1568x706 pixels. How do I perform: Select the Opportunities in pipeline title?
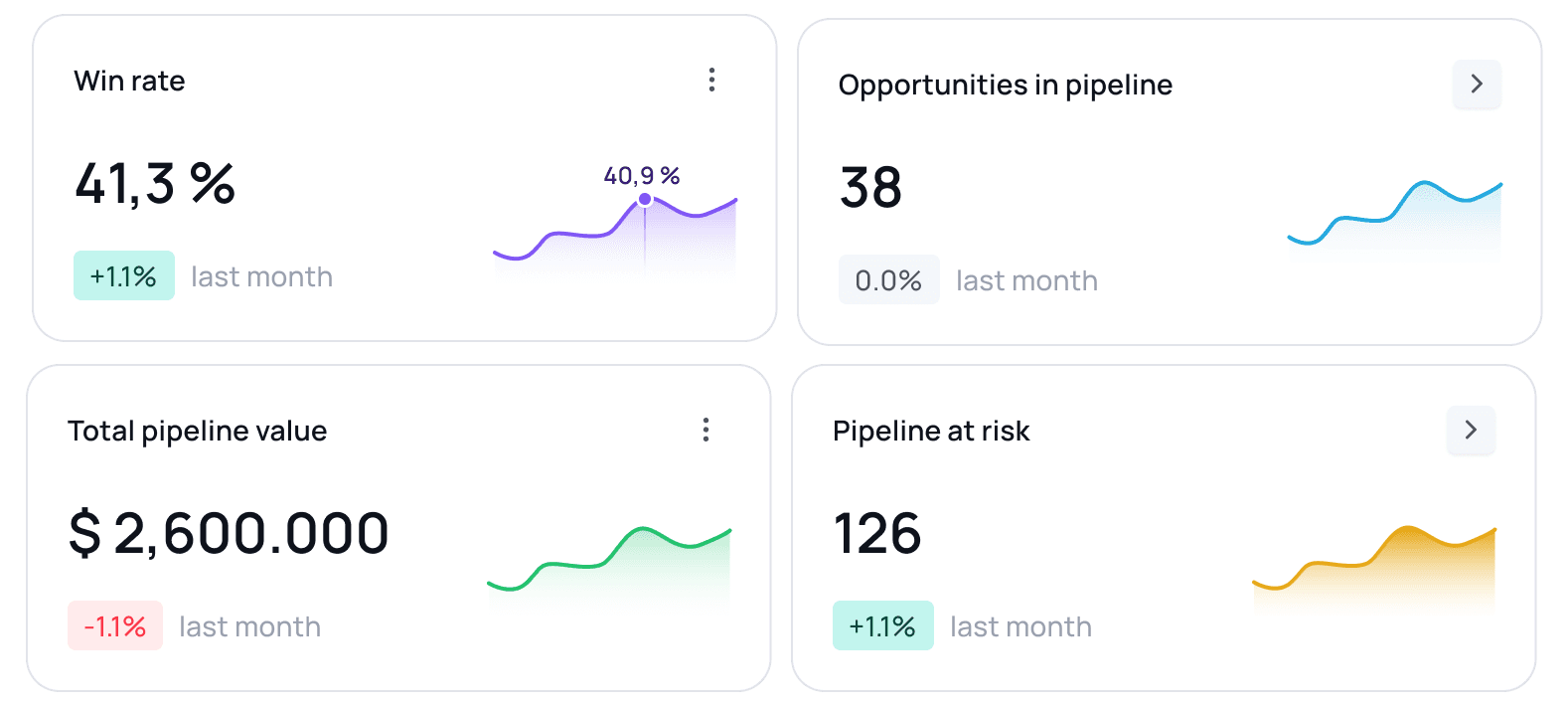click(1005, 86)
